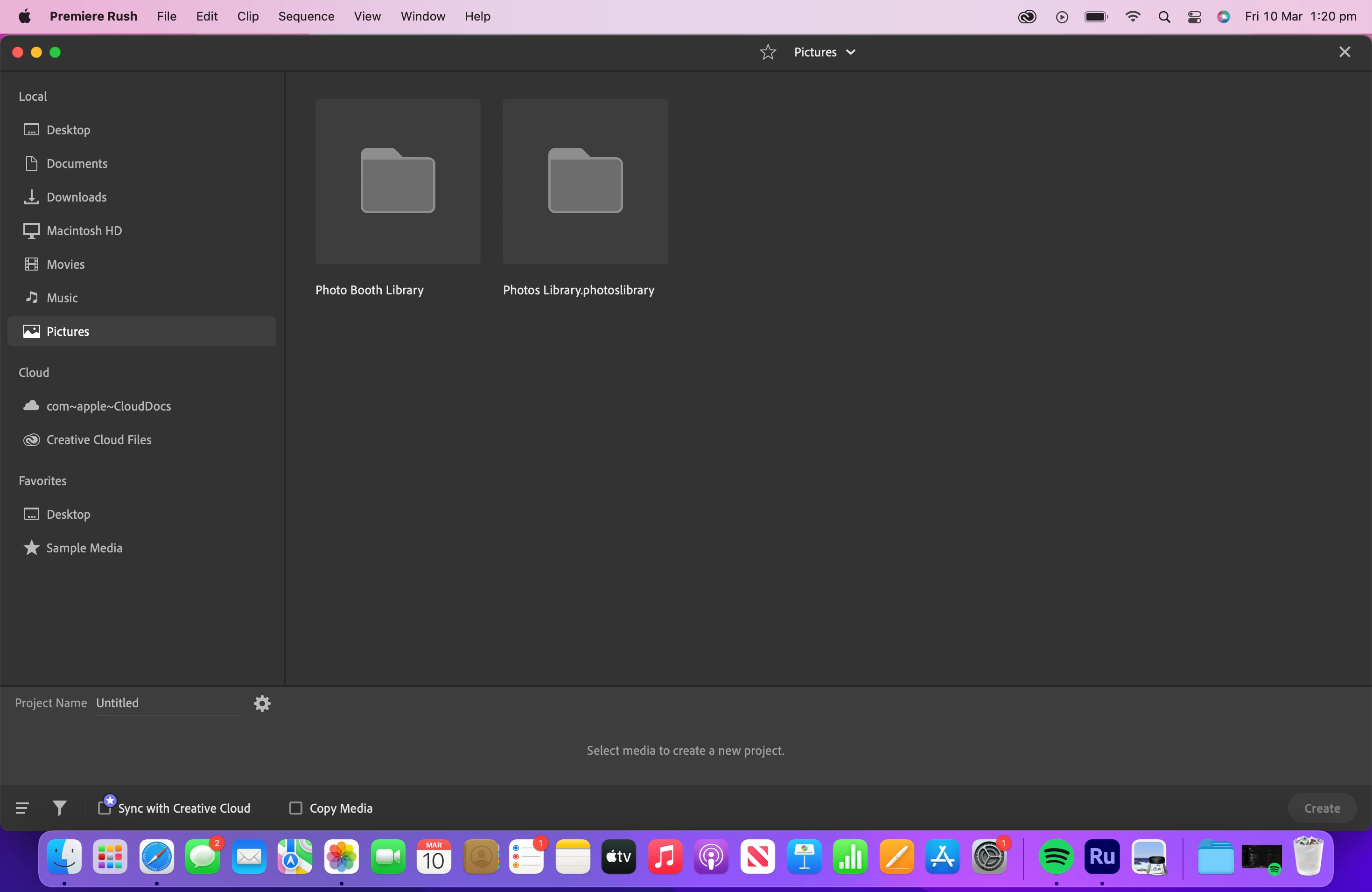The image size is (1372, 892).
Task: Enable the Copy Media checkbox
Action: pos(296,808)
